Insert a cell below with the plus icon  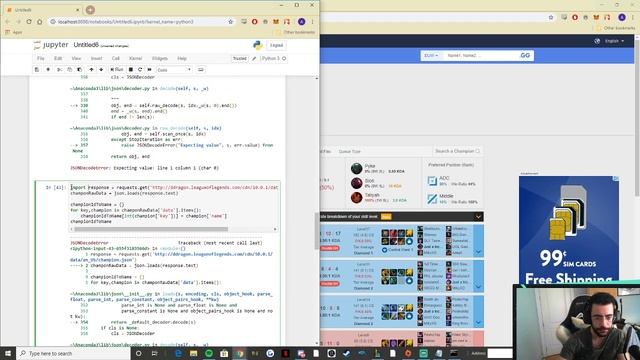click(48, 70)
